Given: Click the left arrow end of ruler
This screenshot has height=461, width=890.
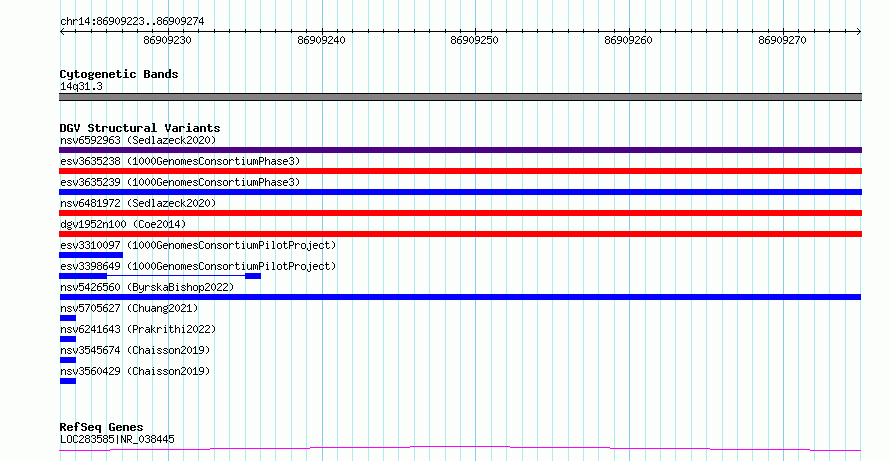Looking at the screenshot, I should click(62, 32).
